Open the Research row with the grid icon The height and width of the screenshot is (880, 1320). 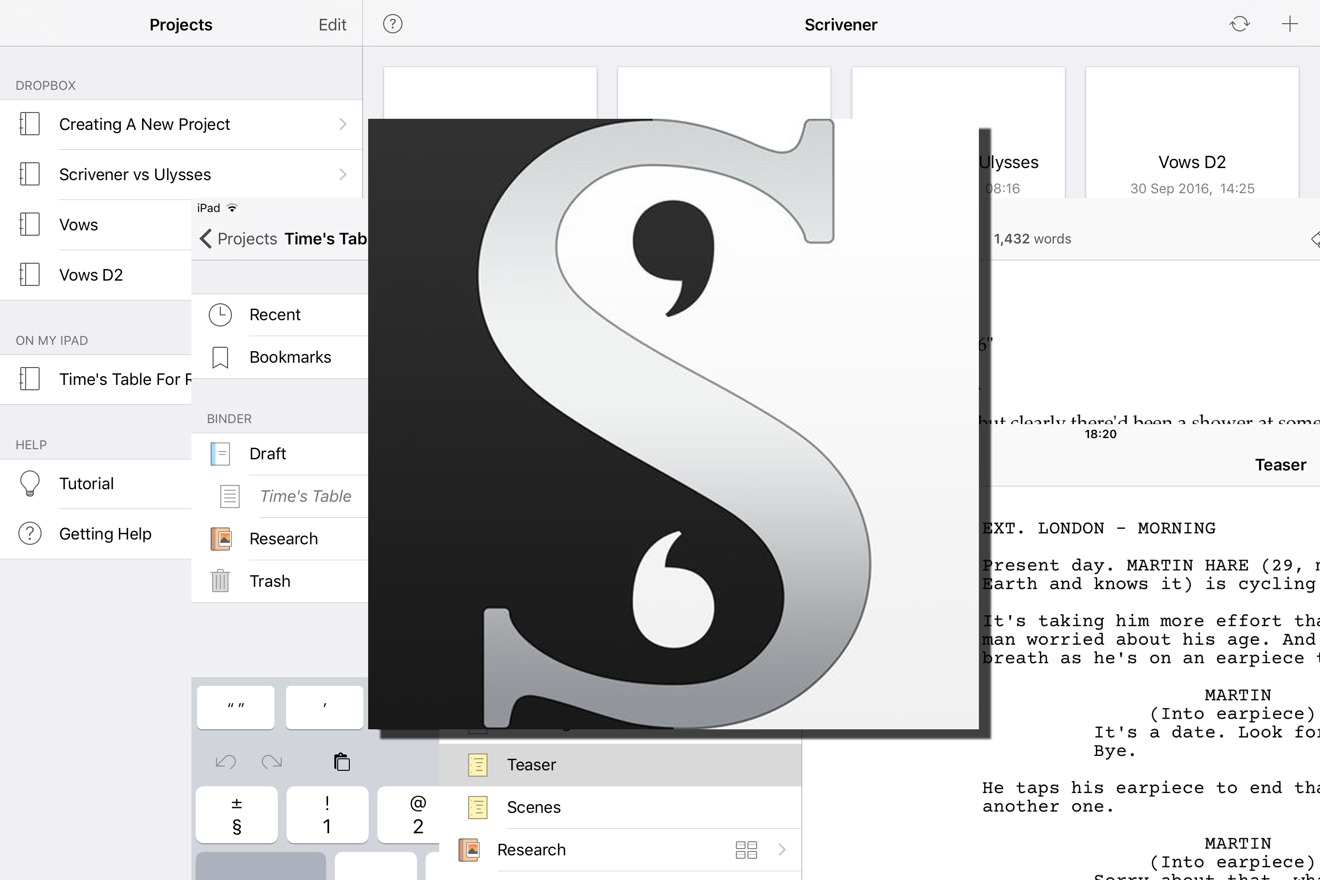[x=620, y=850]
